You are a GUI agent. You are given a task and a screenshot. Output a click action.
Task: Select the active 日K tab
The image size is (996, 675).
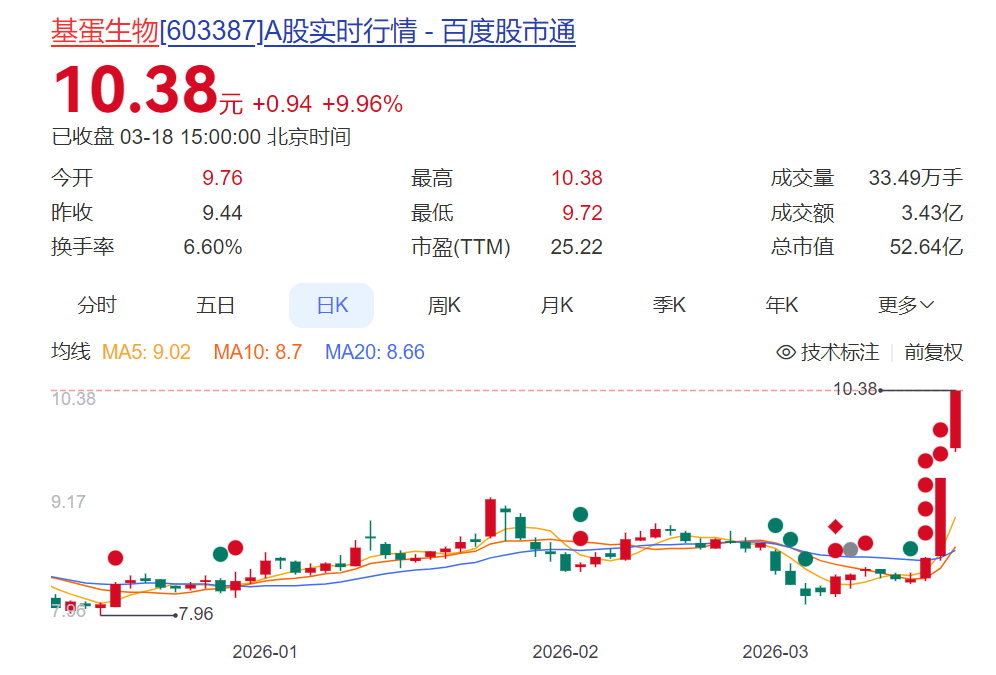pyautogui.click(x=331, y=305)
